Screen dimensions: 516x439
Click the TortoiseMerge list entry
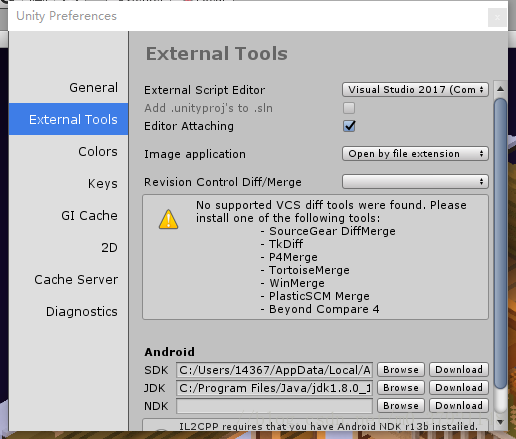click(x=309, y=270)
